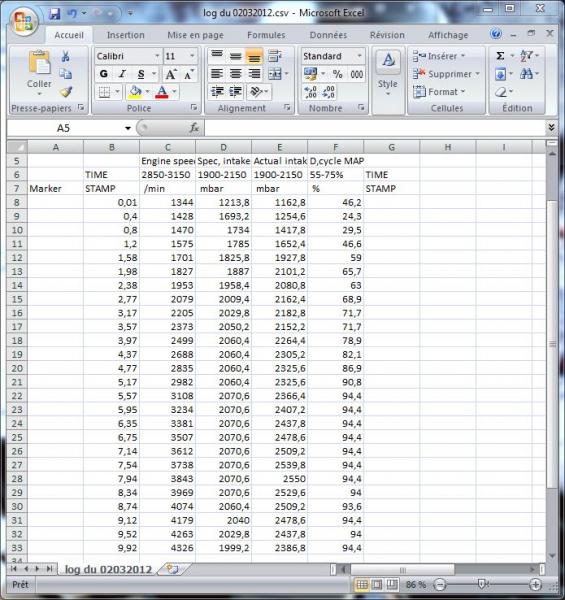
Task: Toggle bold G formatting
Action: 104,74
